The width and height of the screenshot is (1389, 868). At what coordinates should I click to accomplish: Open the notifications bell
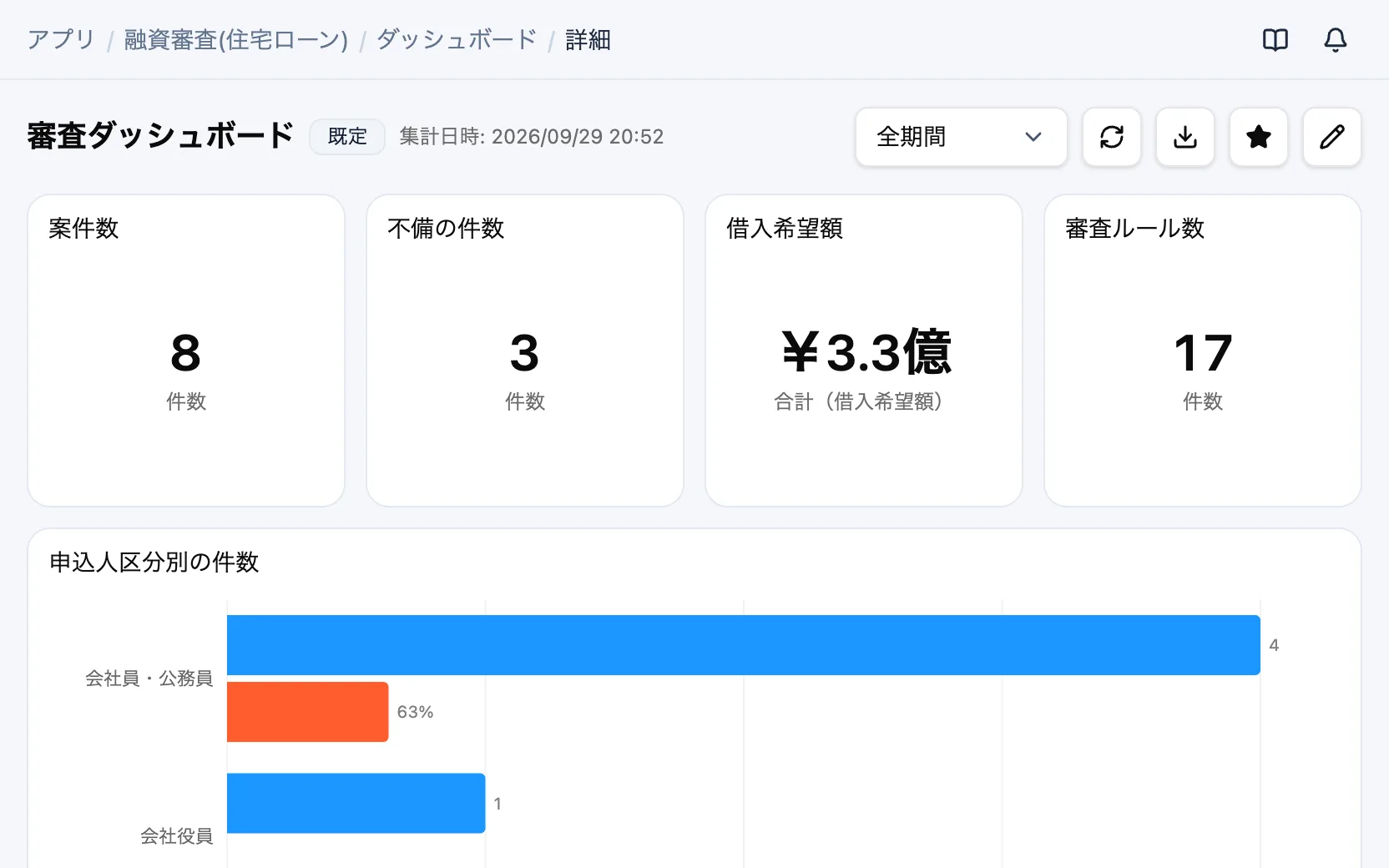[1335, 39]
